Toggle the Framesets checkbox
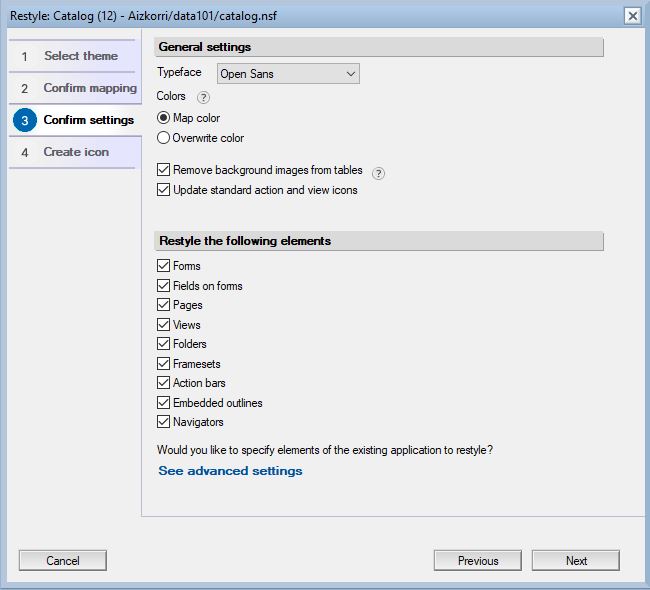650x590 pixels. tap(164, 364)
